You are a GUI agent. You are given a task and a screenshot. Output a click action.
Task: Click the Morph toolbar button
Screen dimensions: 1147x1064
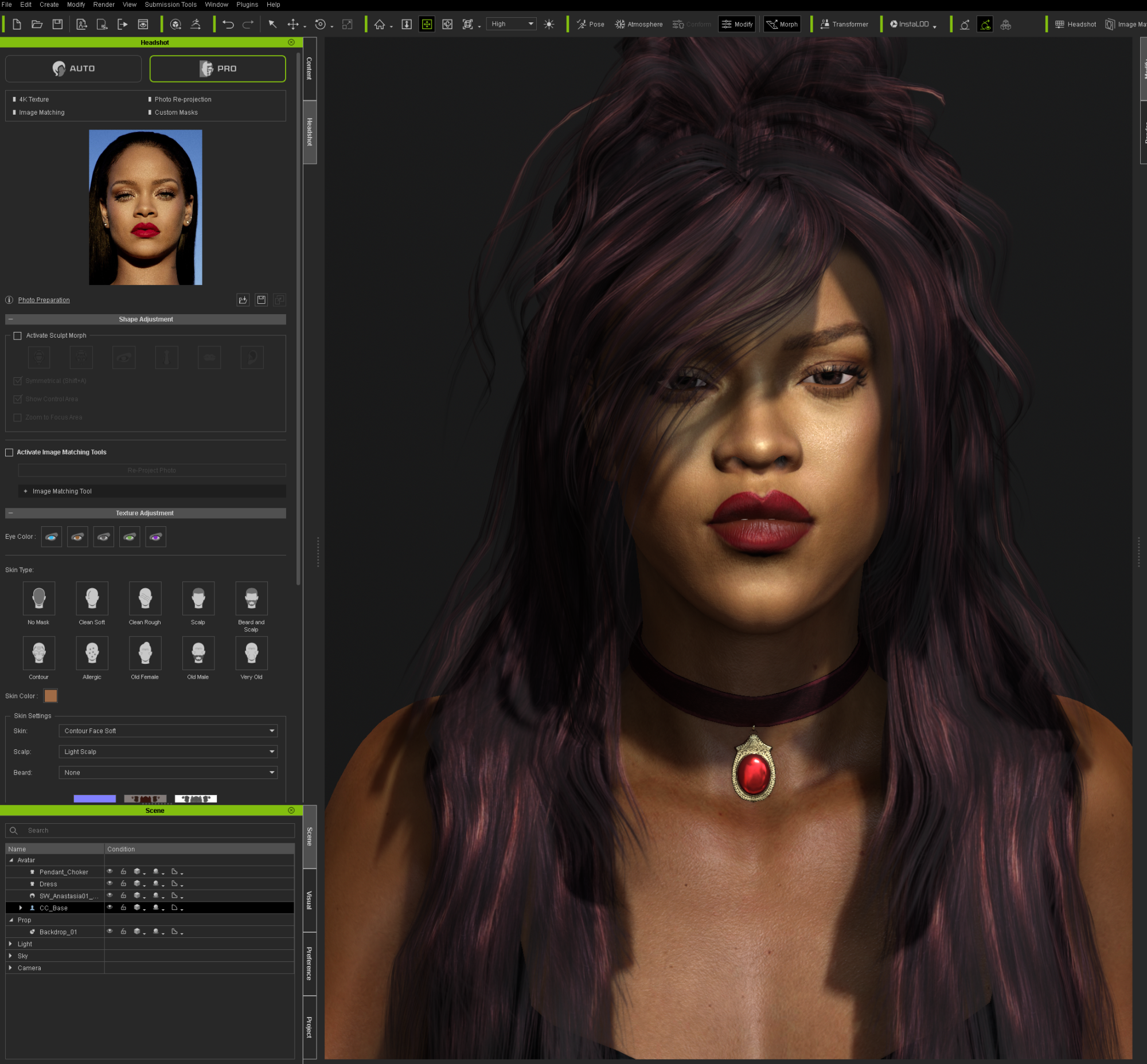point(782,24)
